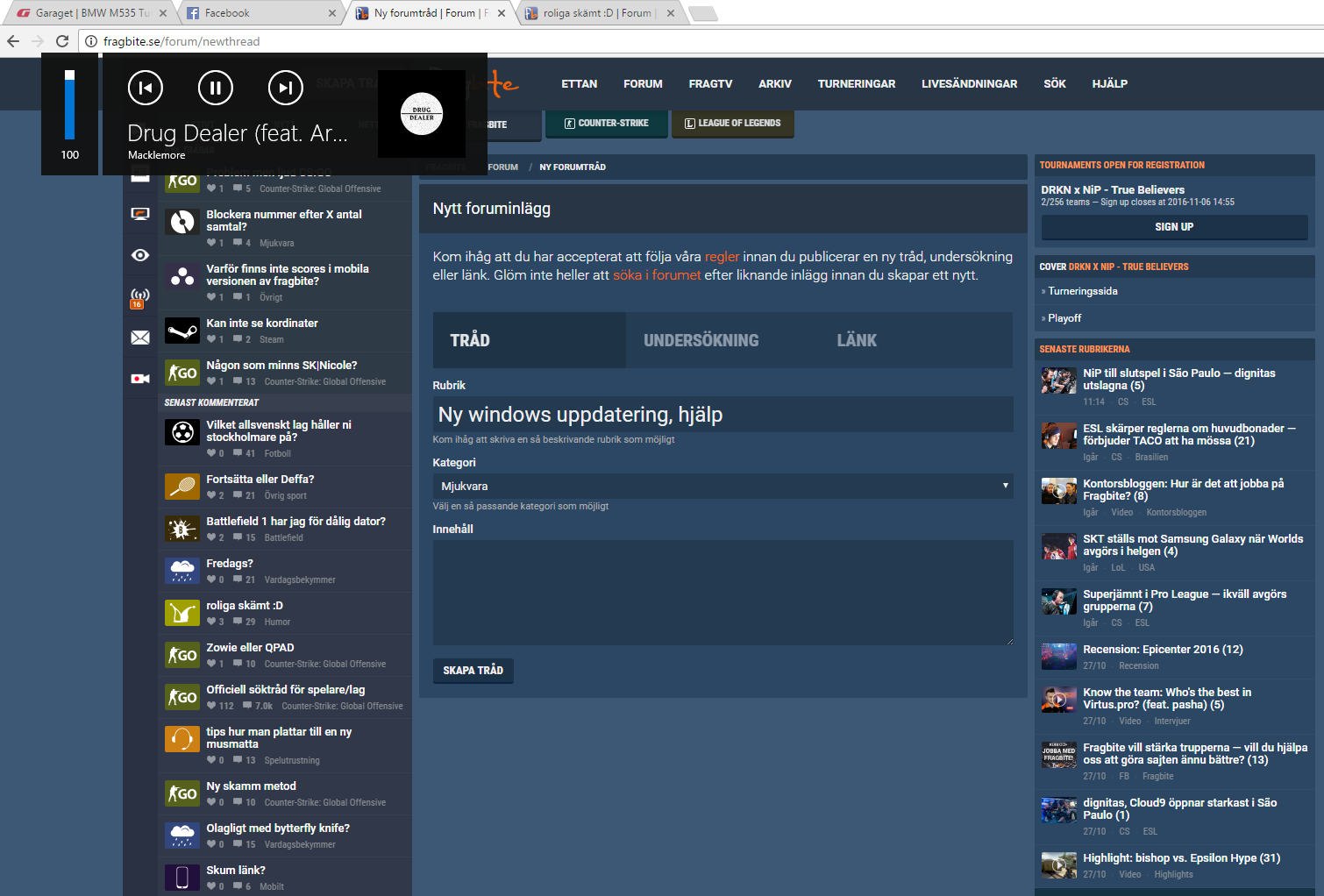Click three-dot icon beside Varför finns inte scores
Screen dimensions: 1324x896
(182, 277)
